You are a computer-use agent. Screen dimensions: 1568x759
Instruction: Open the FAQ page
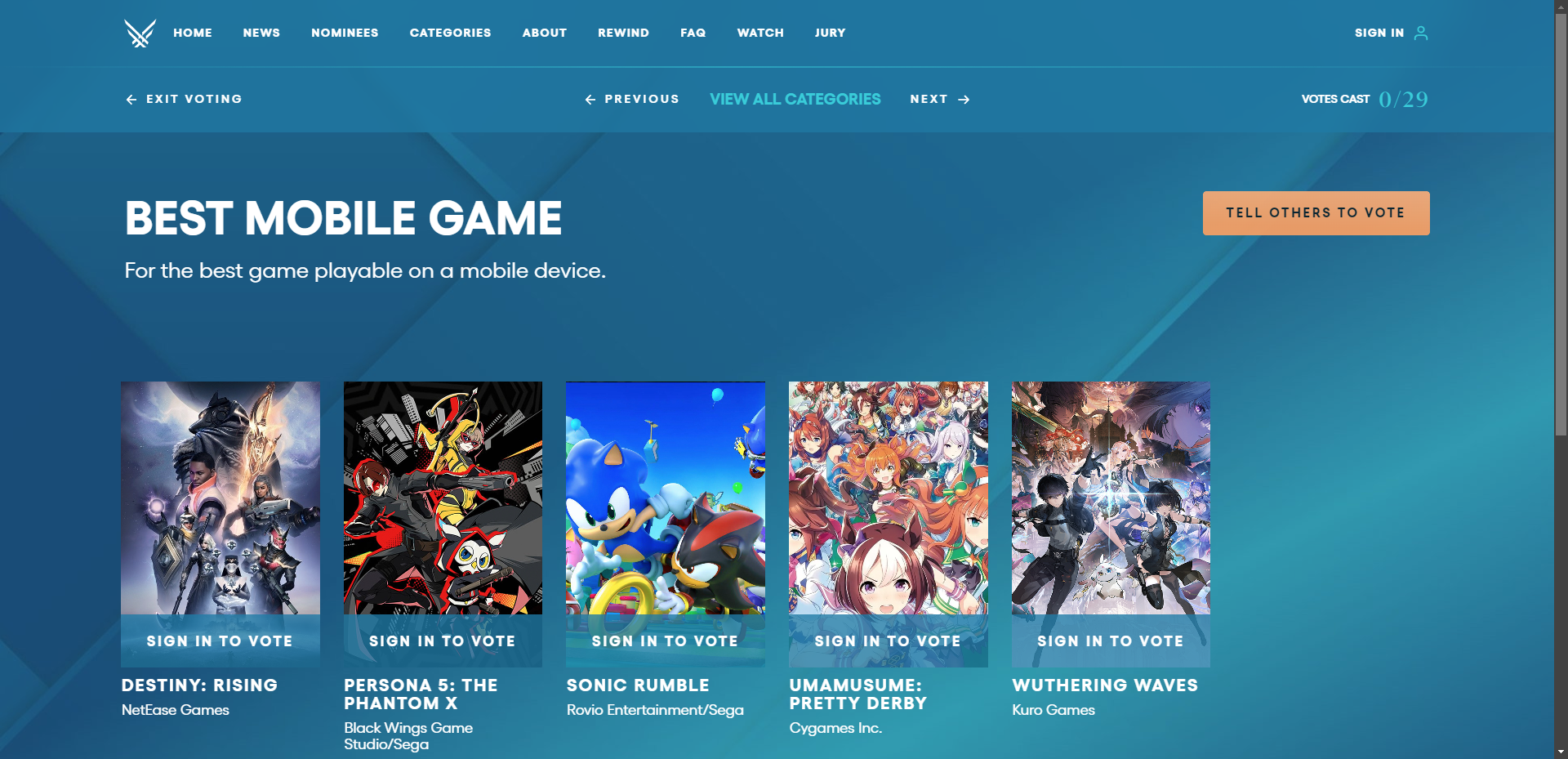coord(693,33)
